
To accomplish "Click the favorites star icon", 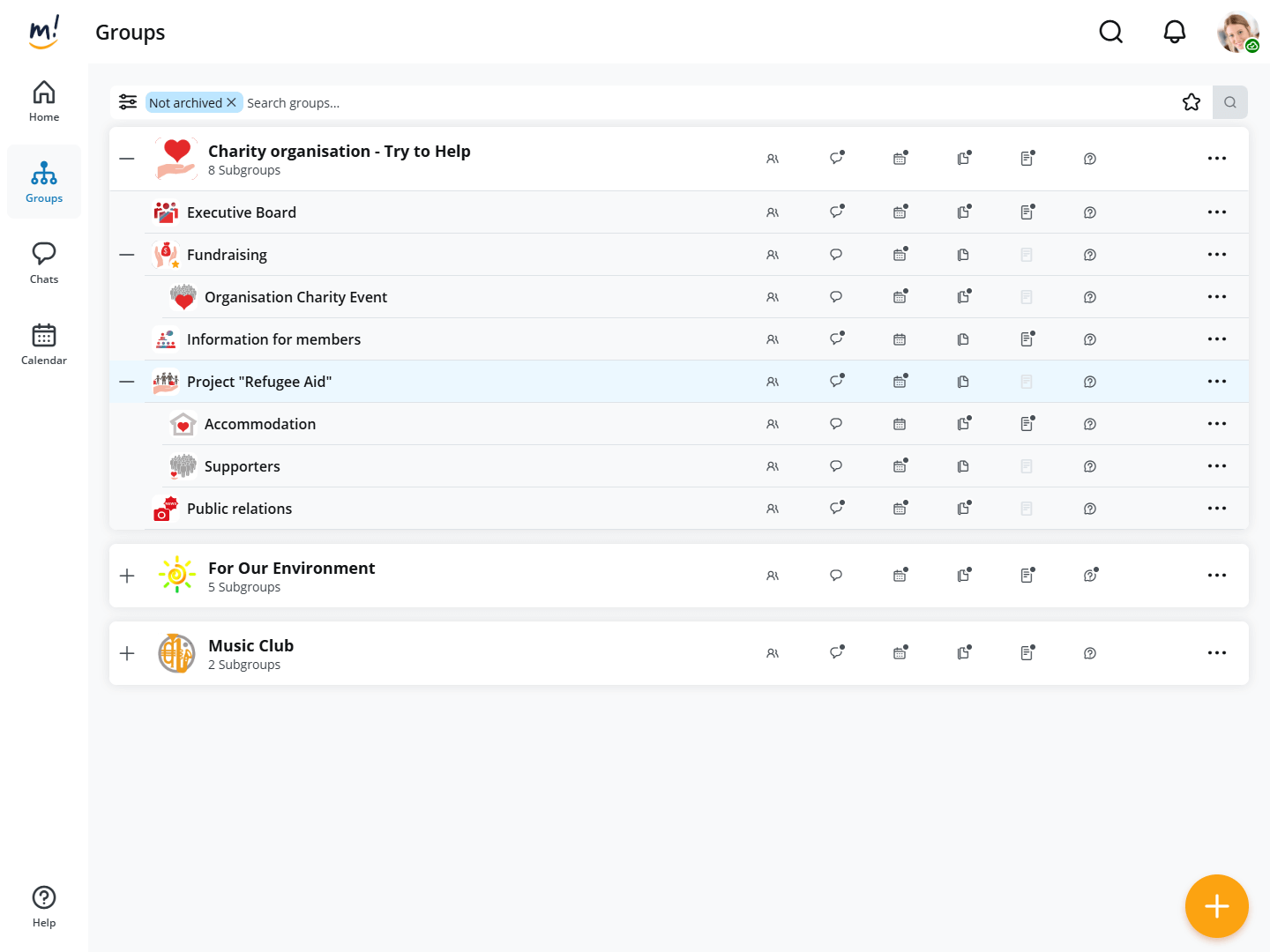I will [x=1192, y=102].
